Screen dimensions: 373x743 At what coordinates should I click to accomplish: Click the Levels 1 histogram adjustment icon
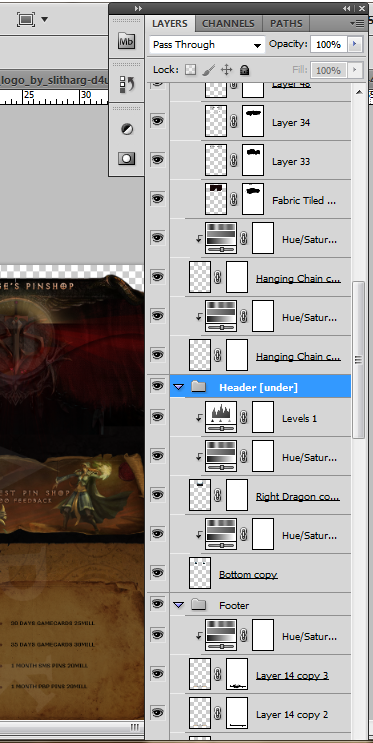pyautogui.click(x=221, y=417)
